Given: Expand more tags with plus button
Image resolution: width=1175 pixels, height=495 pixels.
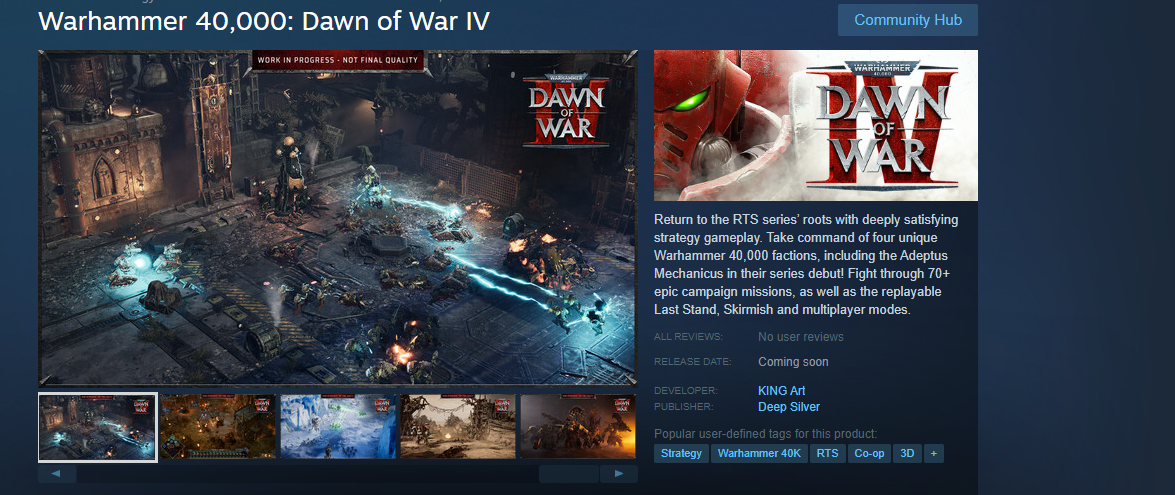Looking at the screenshot, I should (x=934, y=453).
